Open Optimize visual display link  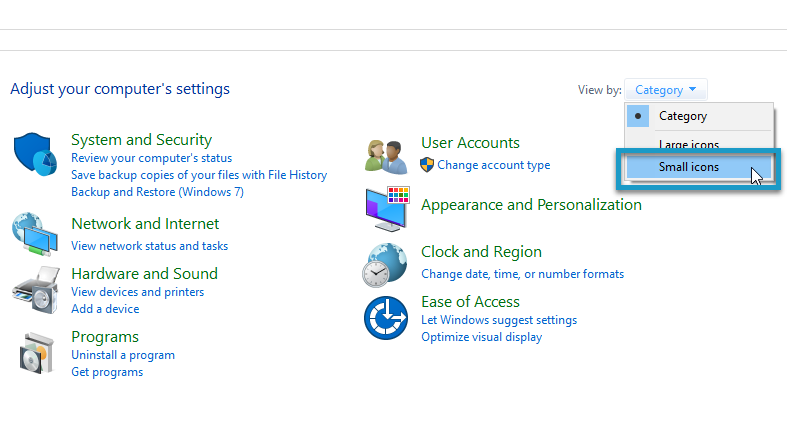(481, 337)
